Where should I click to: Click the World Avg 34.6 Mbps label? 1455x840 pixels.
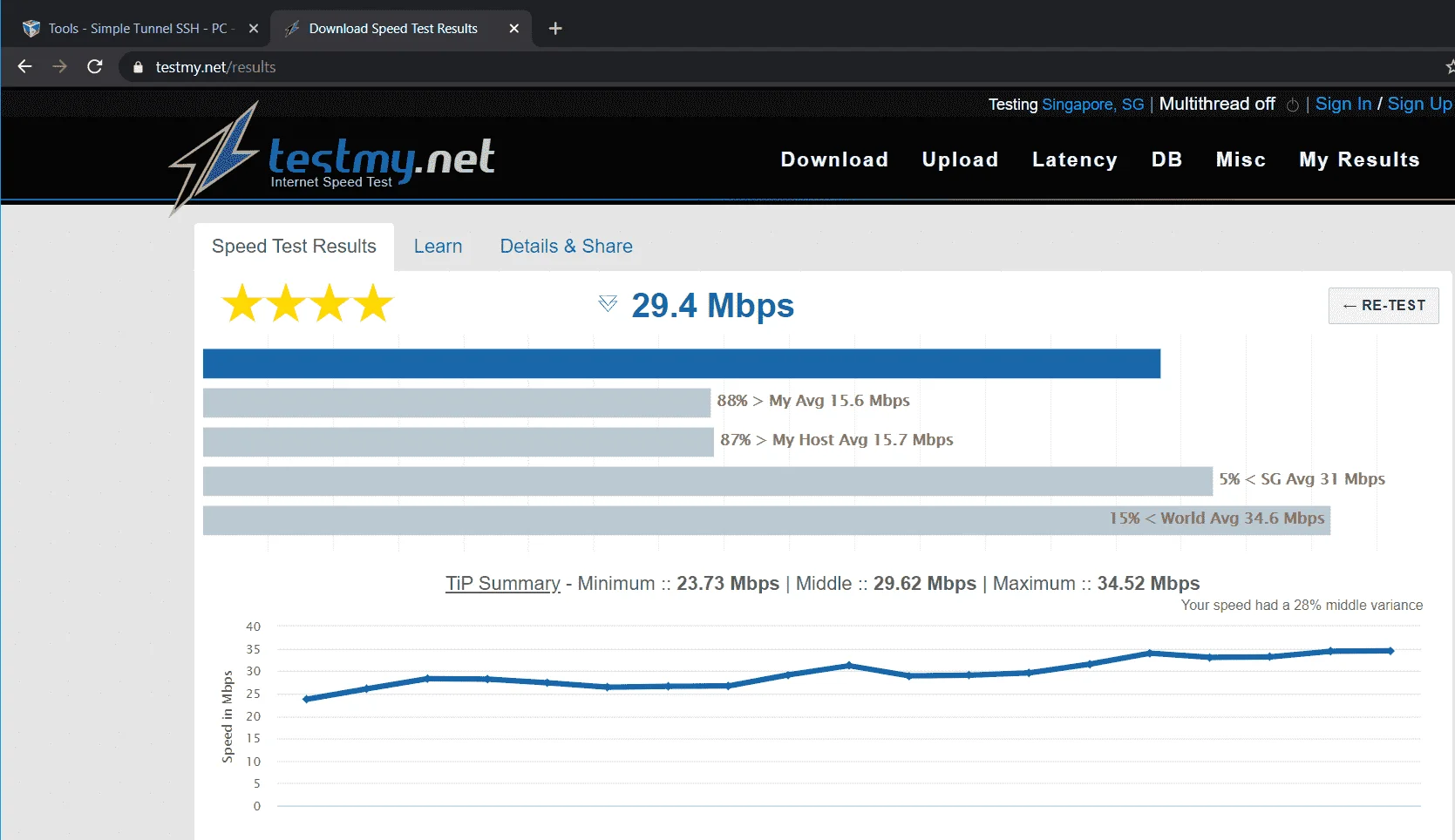click(x=1217, y=518)
